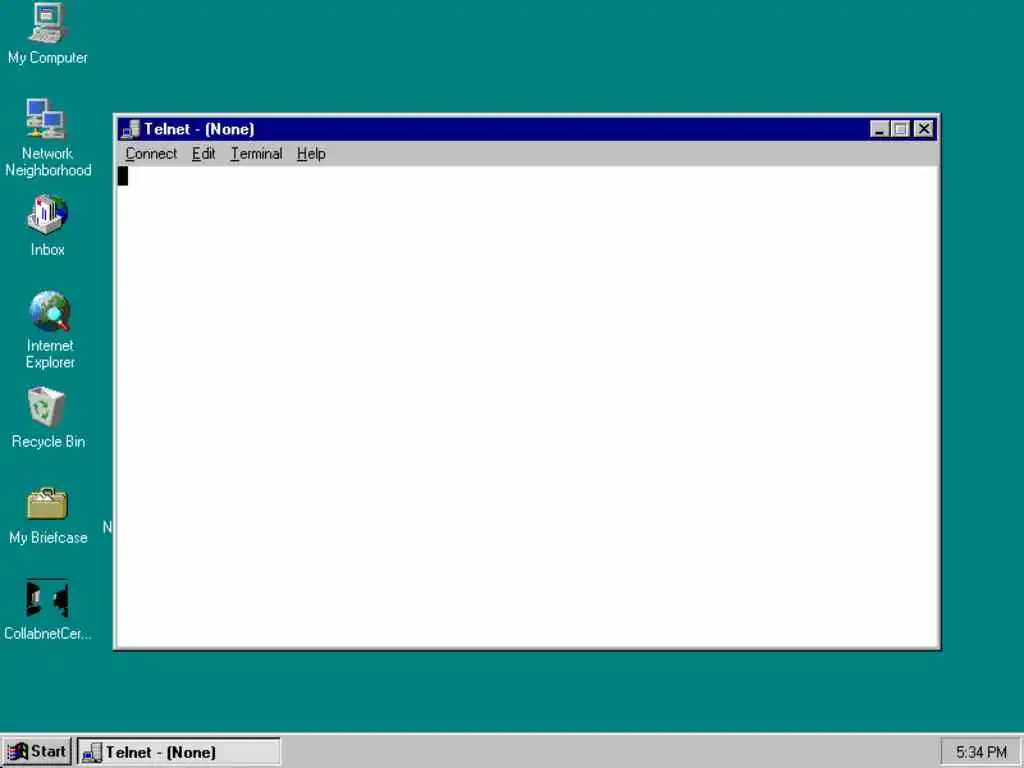1024x768 pixels.
Task: Open the Edit menu in Telnet
Action: (203, 153)
